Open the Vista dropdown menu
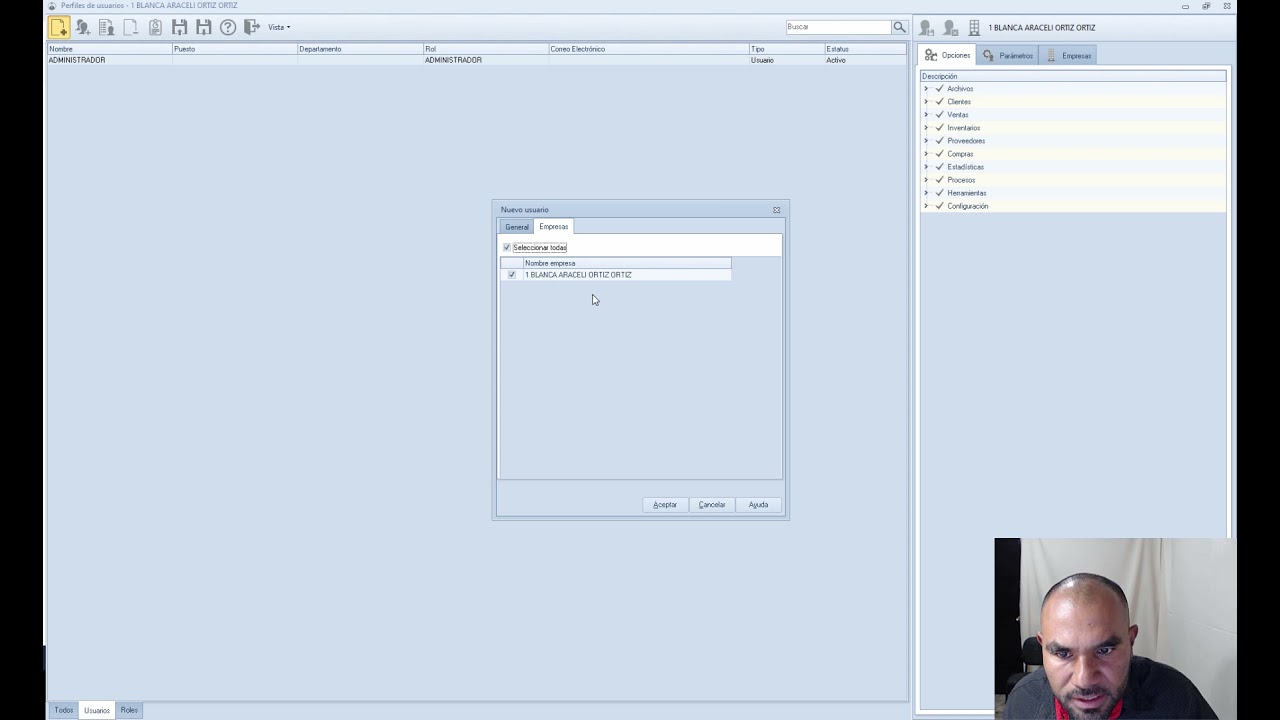Viewport: 1280px width, 720px height. tap(279, 27)
